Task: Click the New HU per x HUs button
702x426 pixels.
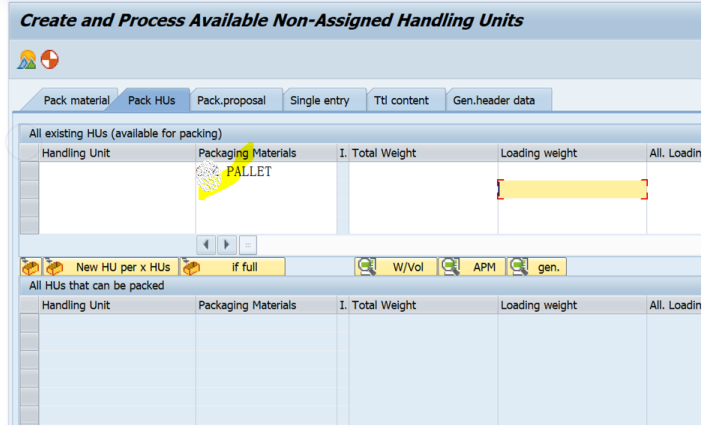Action: pyautogui.click(x=111, y=267)
